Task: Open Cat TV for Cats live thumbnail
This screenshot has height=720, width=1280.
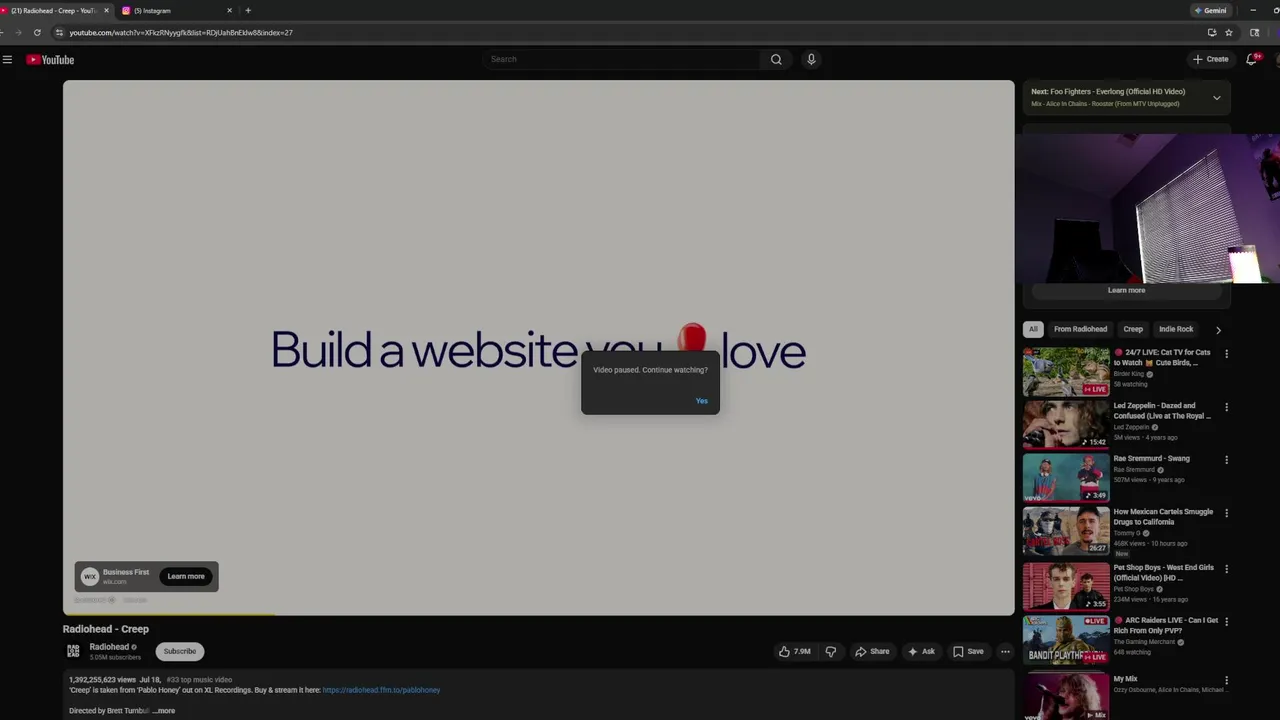Action: [x=1066, y=371]
